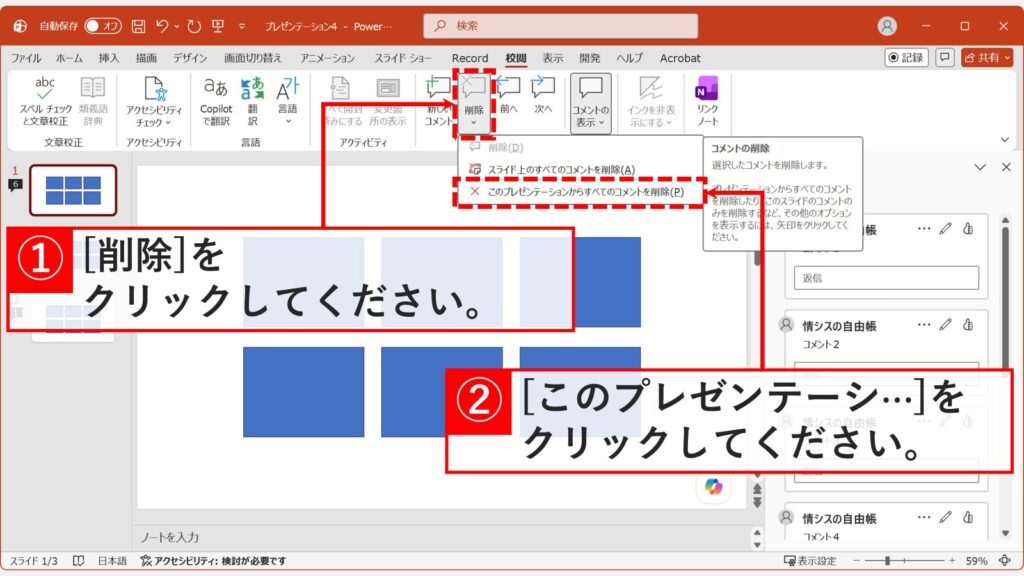Click zoom out minus button
The width and height of the screenshot is (1024, 576).
pos(857,561)
